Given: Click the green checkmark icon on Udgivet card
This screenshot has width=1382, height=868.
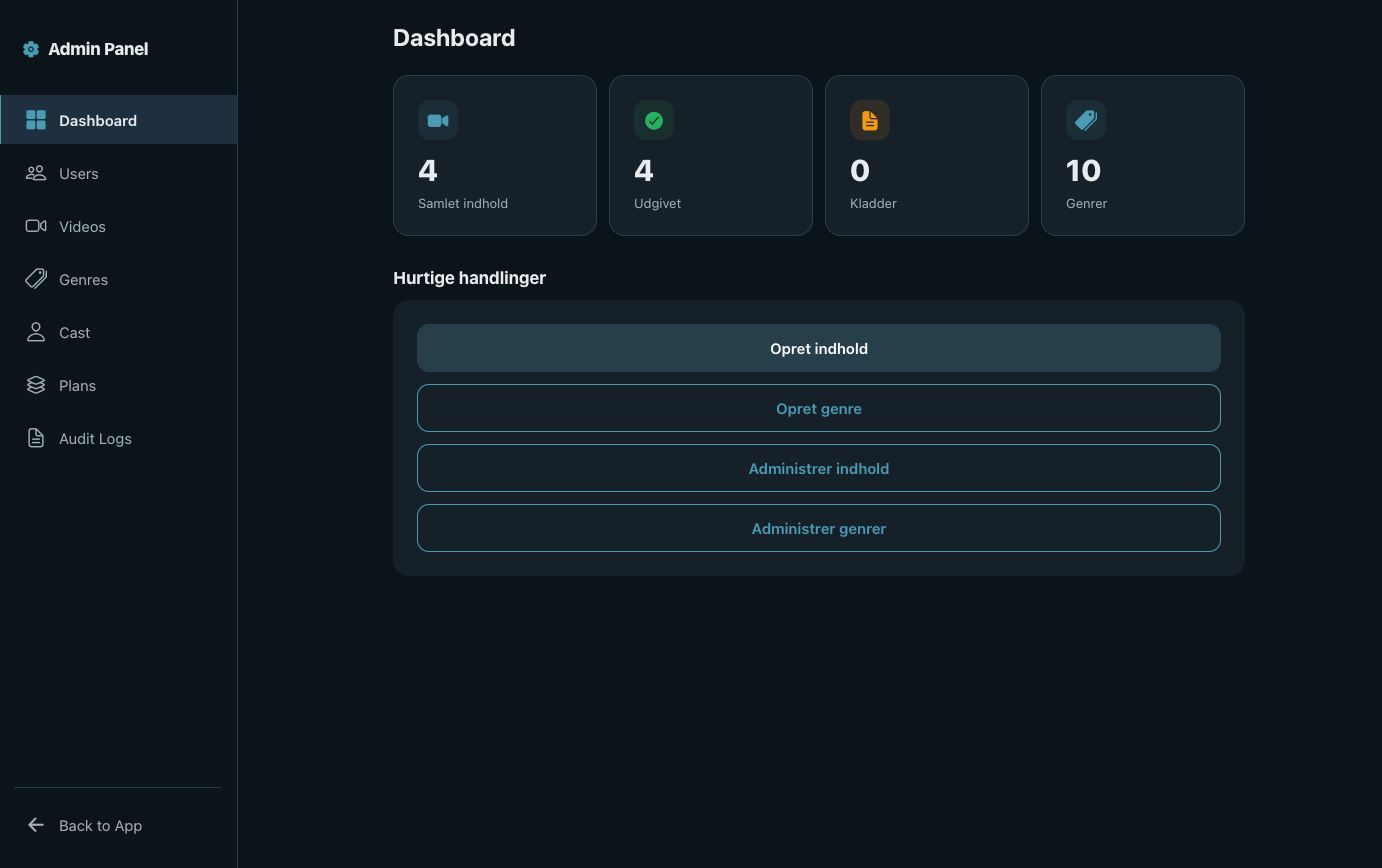Looking at the screenshot, I should (x=654, y=120).
